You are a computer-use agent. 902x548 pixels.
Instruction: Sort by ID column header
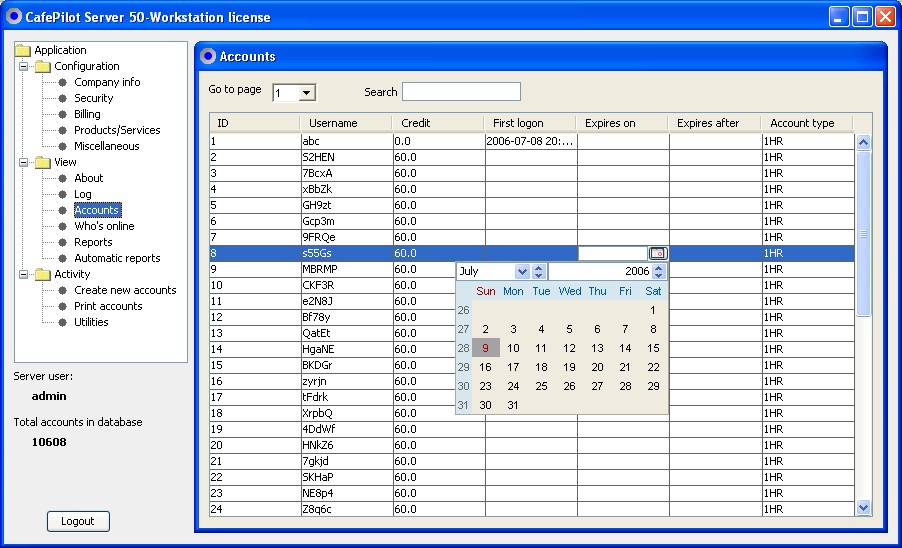click(x=255, y=123)
